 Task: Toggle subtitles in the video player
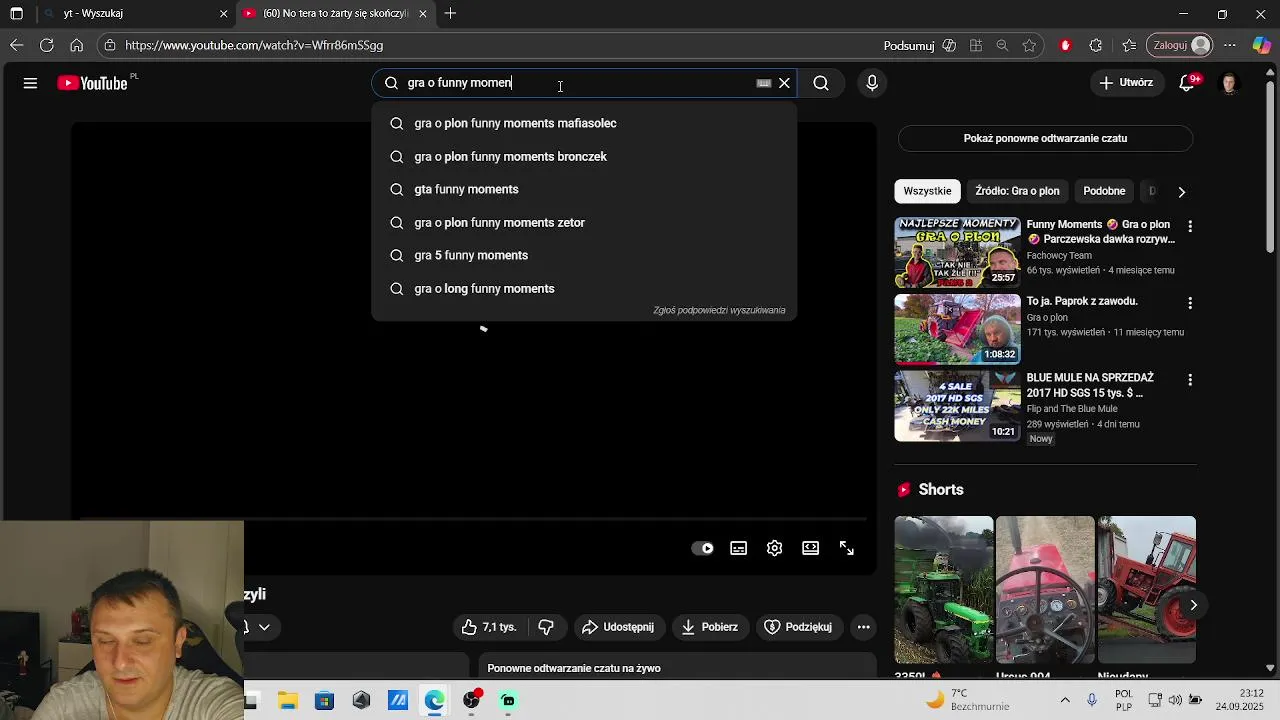[x=739, y=548]
